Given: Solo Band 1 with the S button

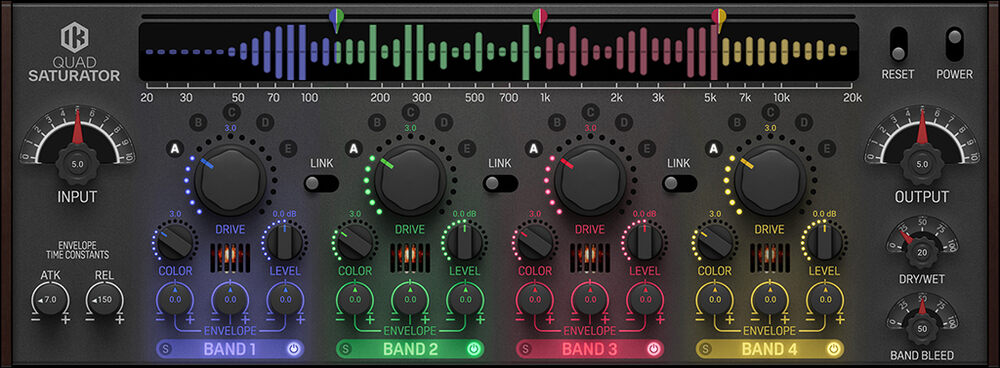Looking at the screenshot, I should click(166, 349).
